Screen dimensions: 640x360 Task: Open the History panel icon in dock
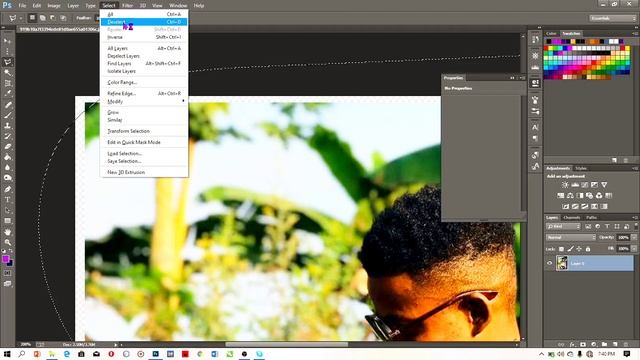coord(535,40)
